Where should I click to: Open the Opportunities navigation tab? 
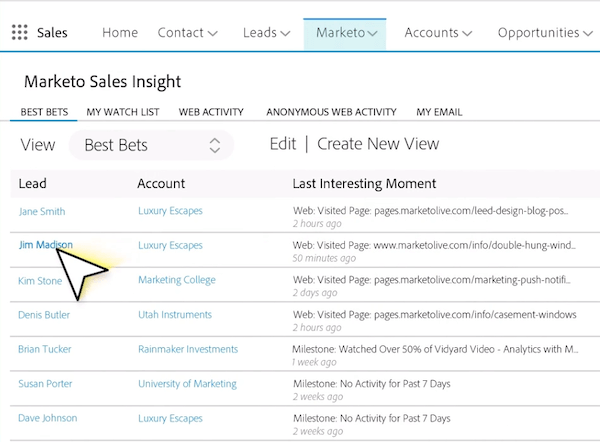tap(538, 33)
